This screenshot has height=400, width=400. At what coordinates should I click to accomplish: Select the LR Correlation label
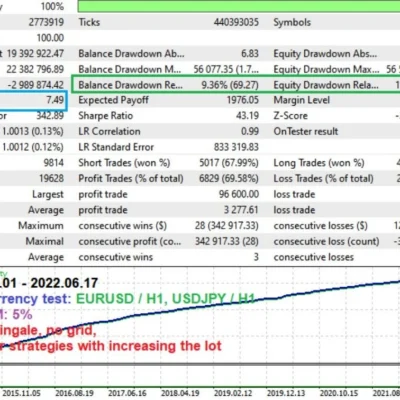tap(109, 131)
